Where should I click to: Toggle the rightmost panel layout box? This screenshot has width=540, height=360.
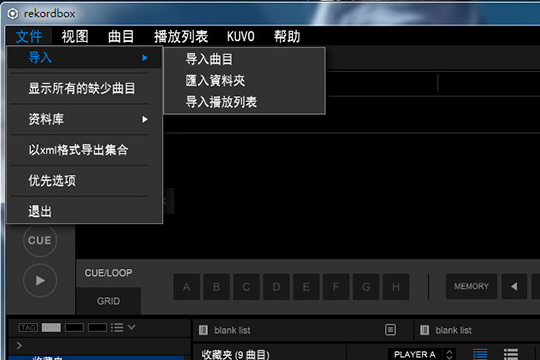[97, 327]
